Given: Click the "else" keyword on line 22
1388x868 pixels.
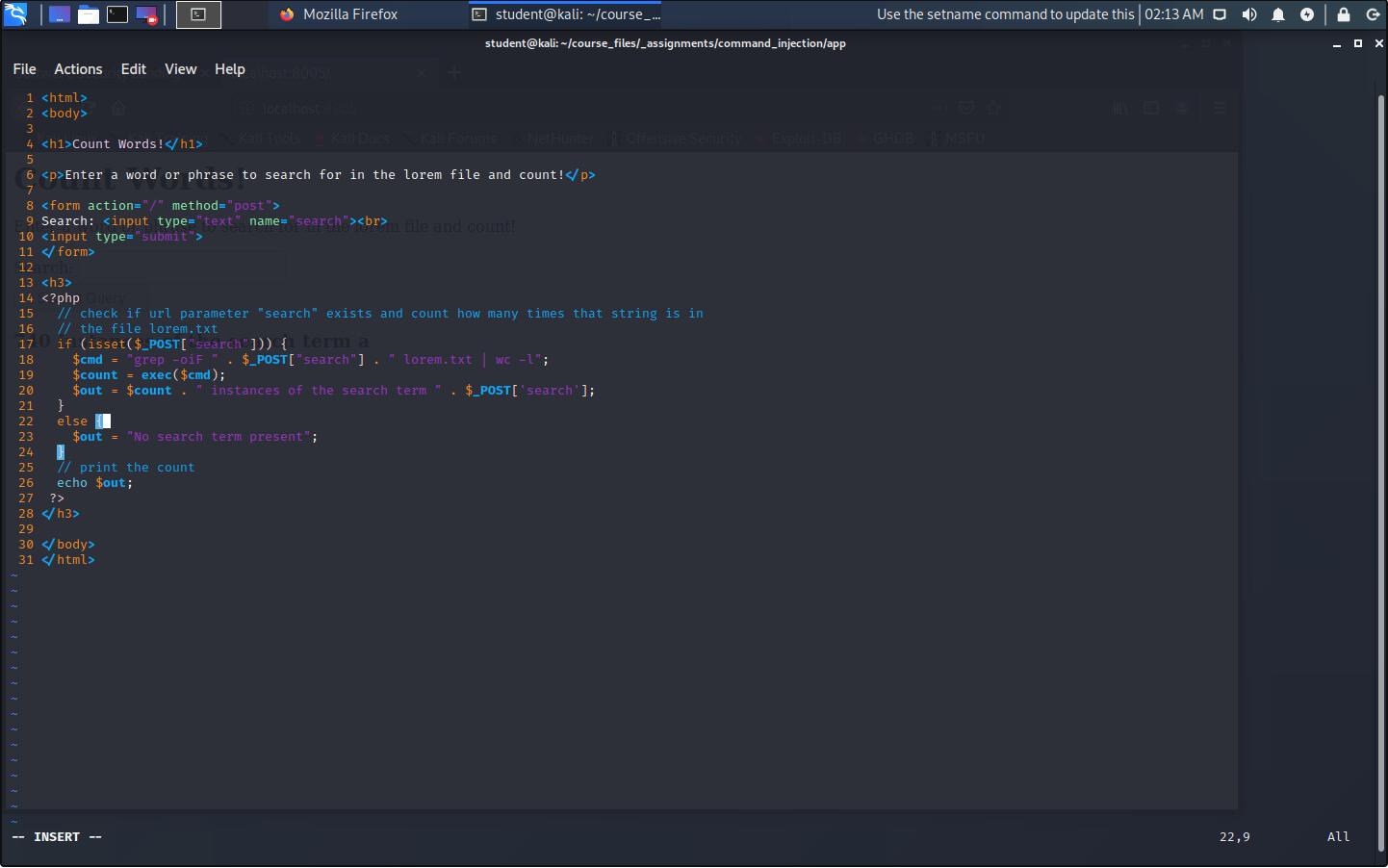Looking at the screenshot, I should point(72,421).
